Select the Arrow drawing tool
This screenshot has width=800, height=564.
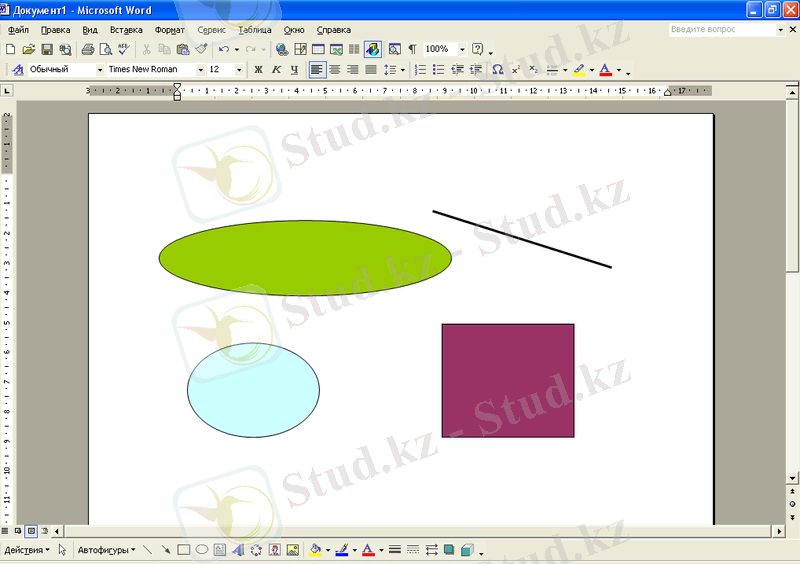[x=165, y=550]
